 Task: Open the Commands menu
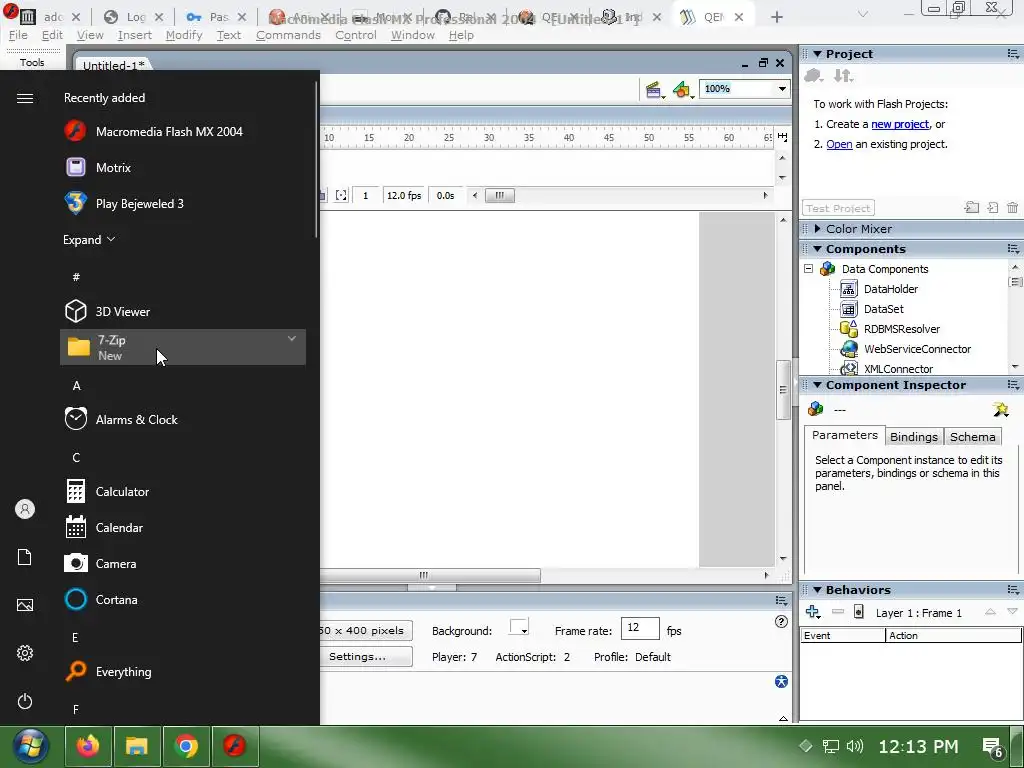pyautogui.click(x=288, y=35)
